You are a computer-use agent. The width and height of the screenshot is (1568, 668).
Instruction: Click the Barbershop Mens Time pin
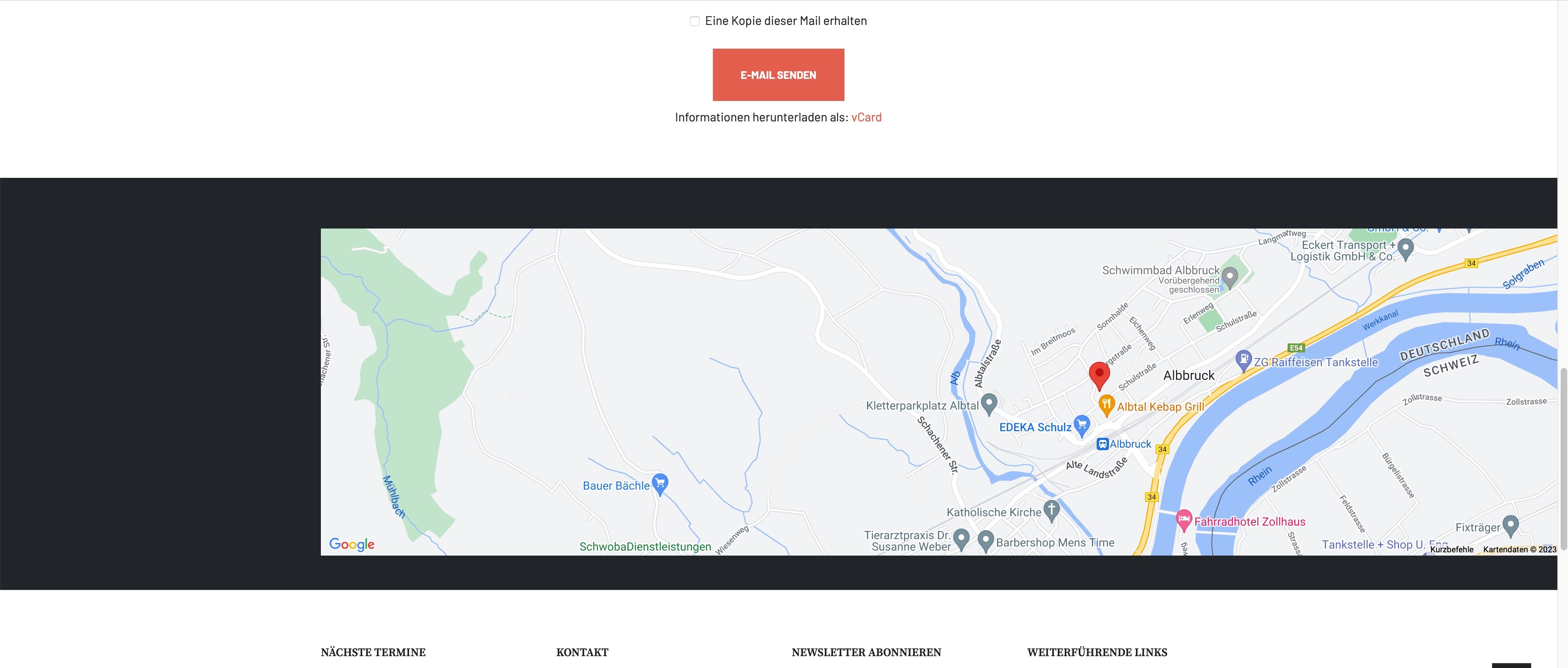tap(986, 540)
